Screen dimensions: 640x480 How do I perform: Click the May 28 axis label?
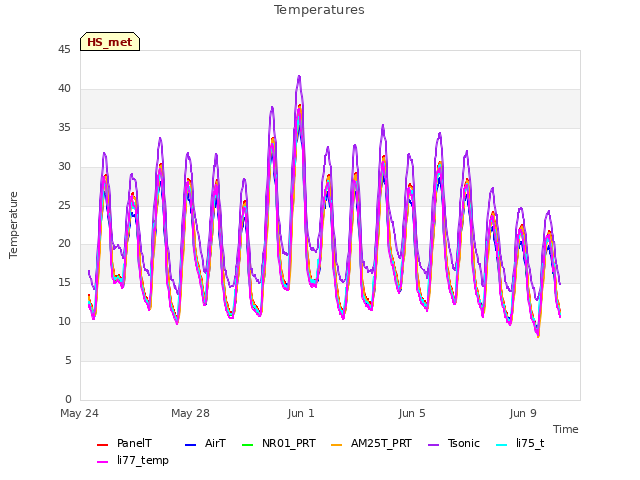coord(190,413)
